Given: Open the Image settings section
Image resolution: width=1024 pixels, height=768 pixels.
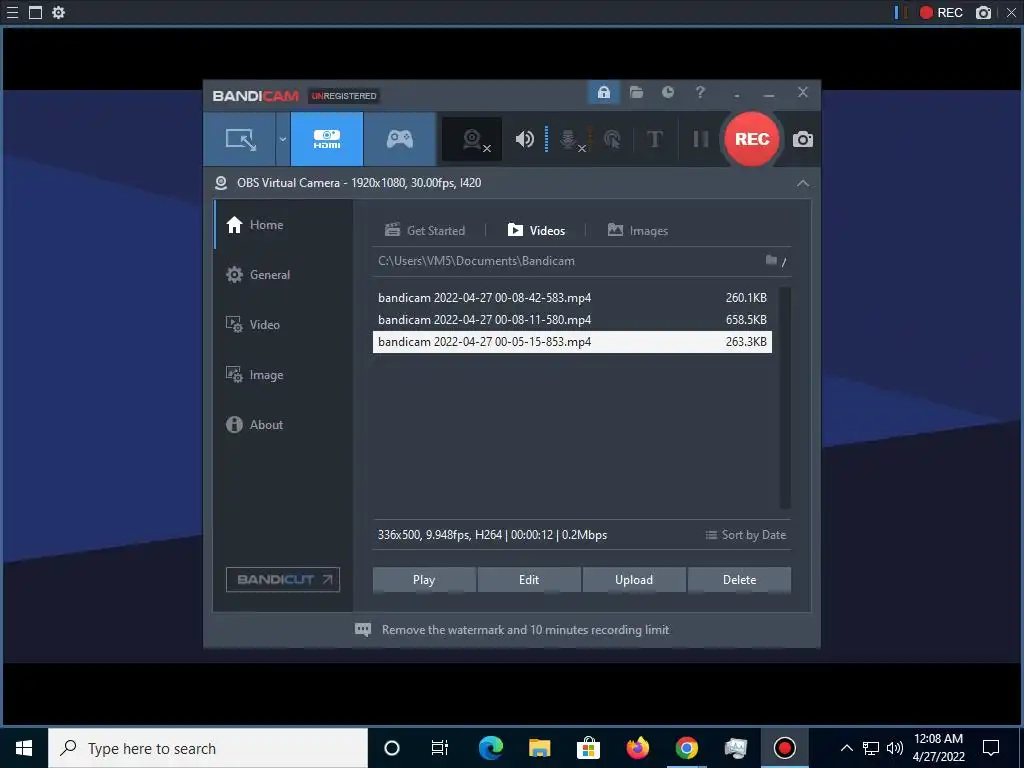Looking at the screenshot, I should pyautogui.click(x=283, y=375).
